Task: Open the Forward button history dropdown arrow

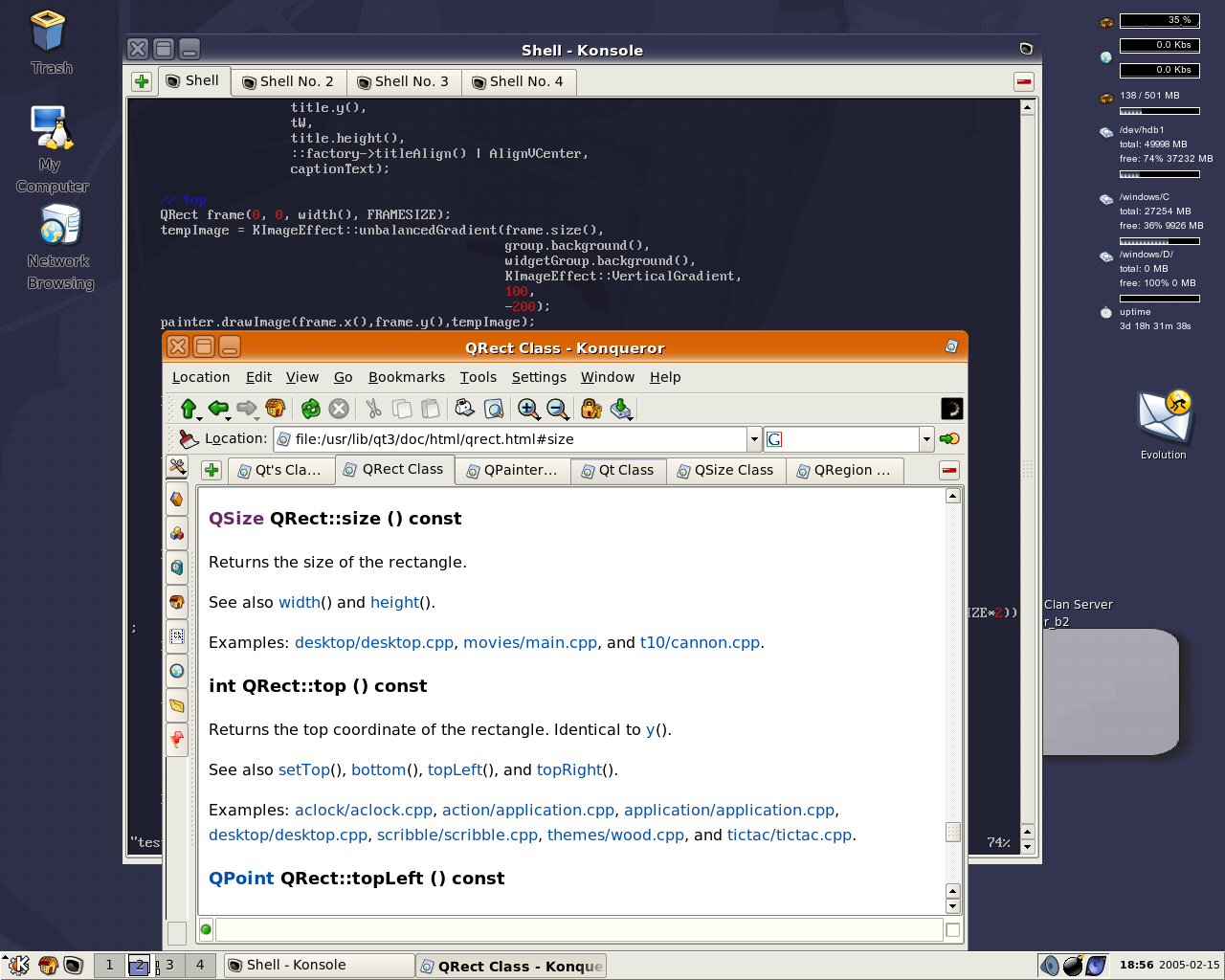Action: pyautogui.click(x=257, y=417)
